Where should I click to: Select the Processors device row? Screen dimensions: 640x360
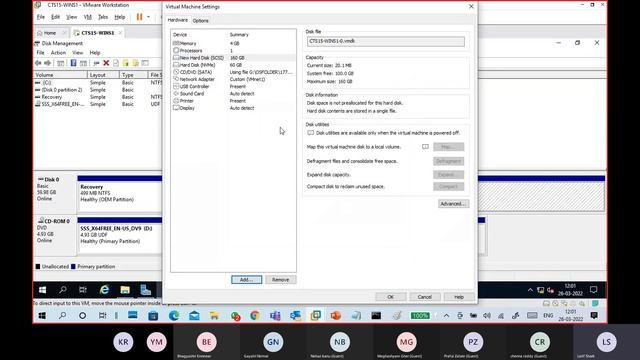[x=233, y=51]
